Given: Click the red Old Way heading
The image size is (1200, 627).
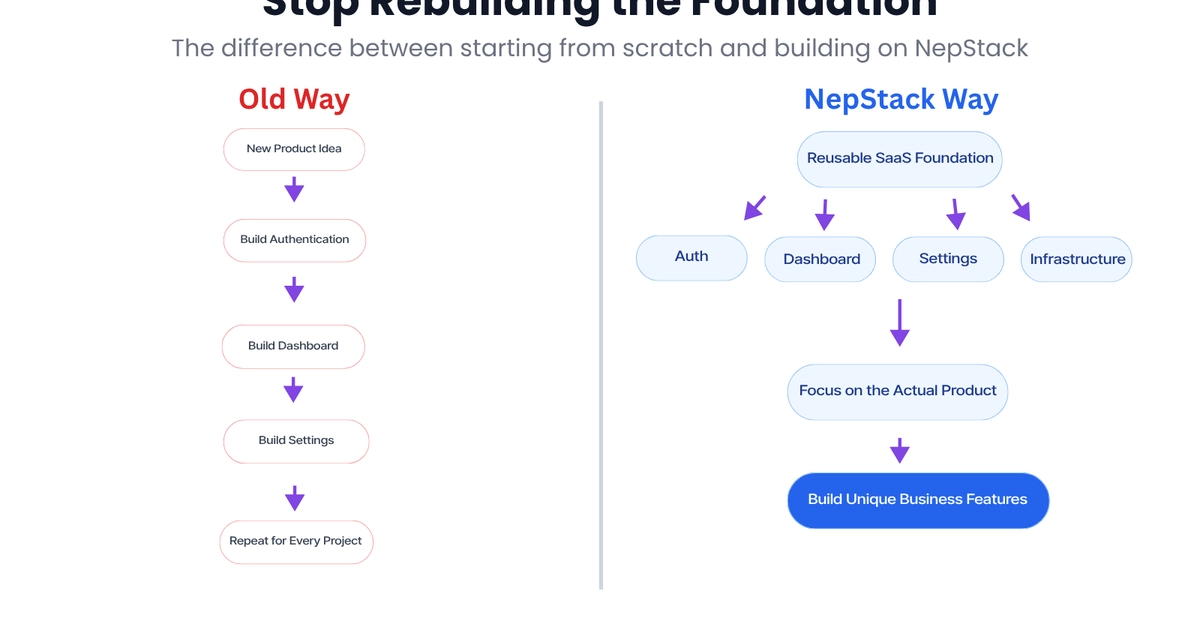Looking at the screenshot, I should pos(294,100).
